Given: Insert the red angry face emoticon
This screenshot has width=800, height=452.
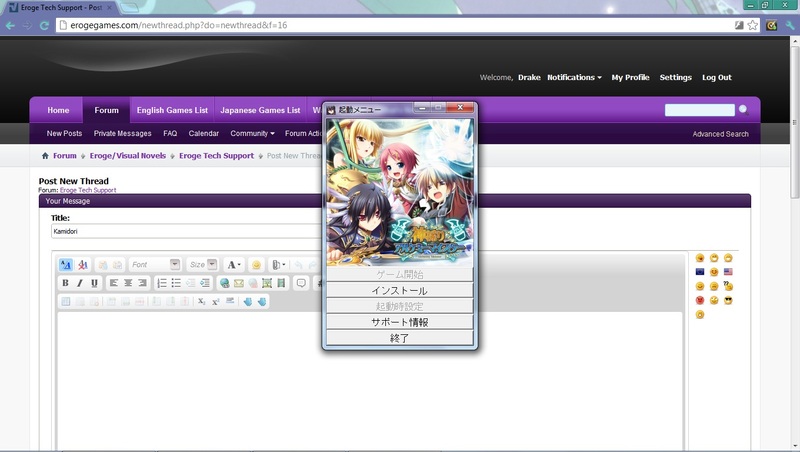Looking at the screenshot, I should pos(700,300).
